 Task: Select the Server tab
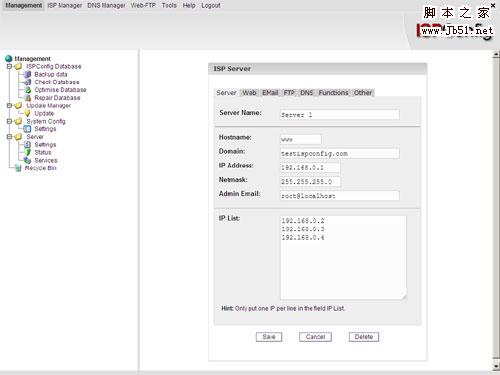(226, 93)
